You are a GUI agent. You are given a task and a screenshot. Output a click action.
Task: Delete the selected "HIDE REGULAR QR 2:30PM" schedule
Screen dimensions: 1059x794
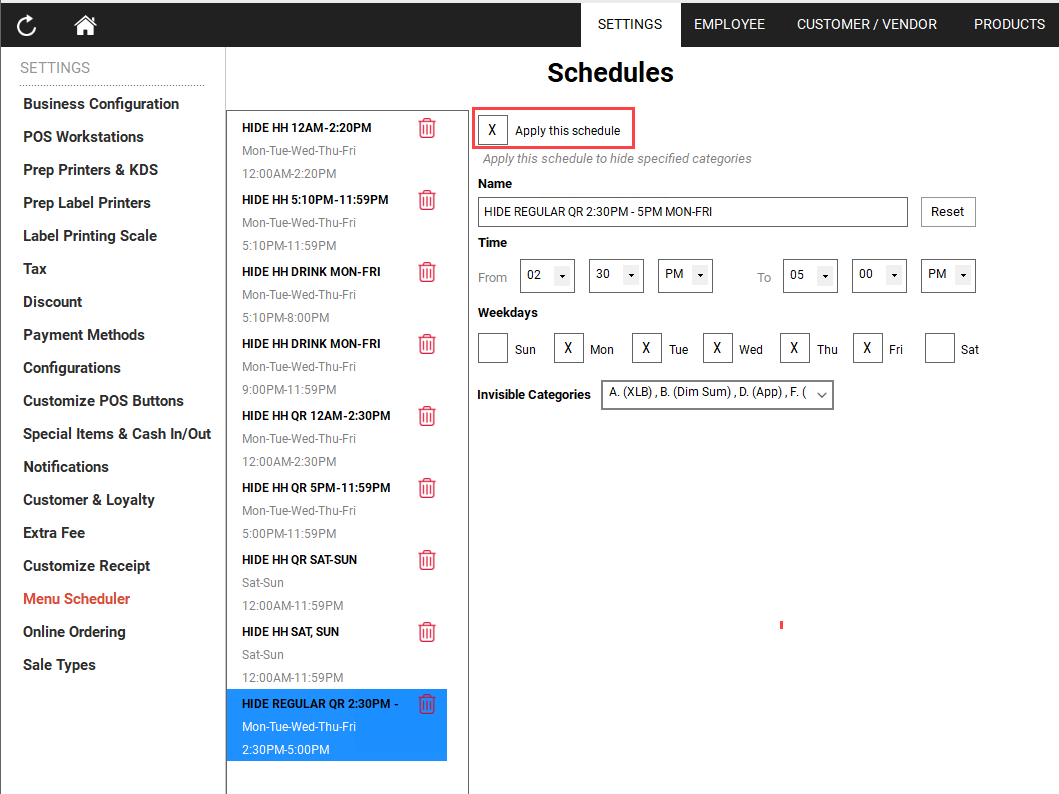pos(427,704)
